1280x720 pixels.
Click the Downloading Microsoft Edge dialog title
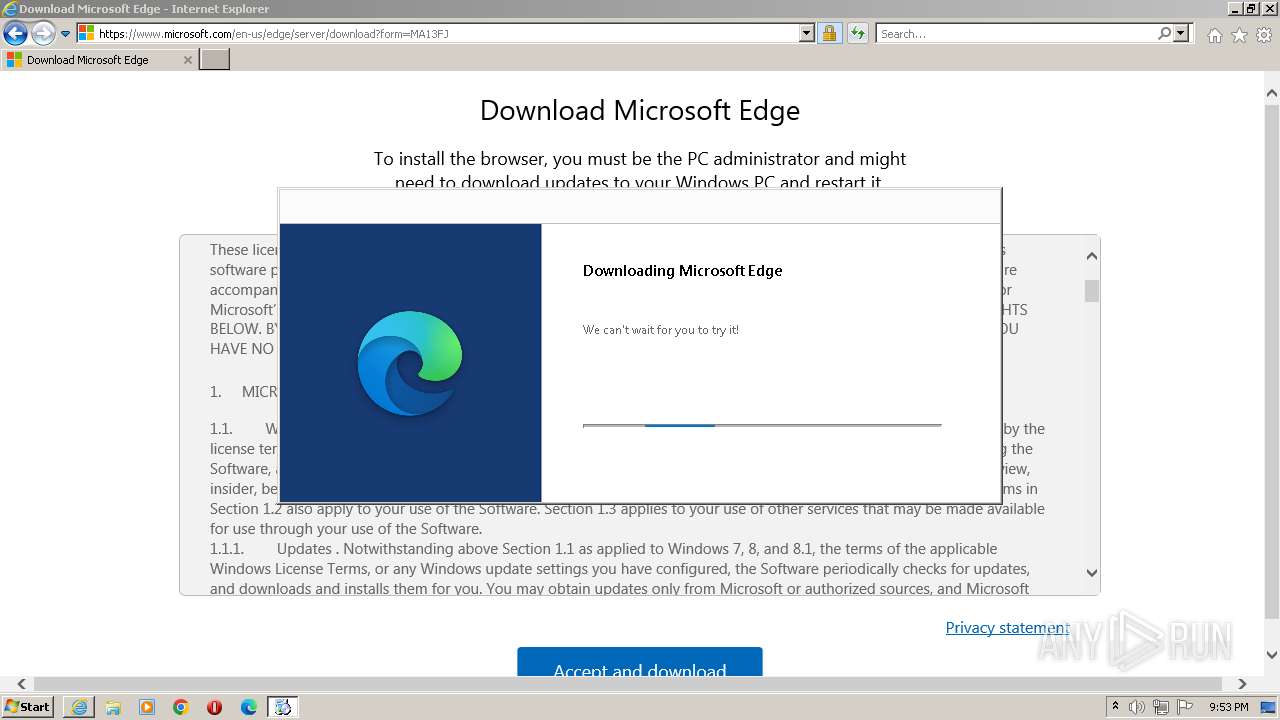coord(682,270)
